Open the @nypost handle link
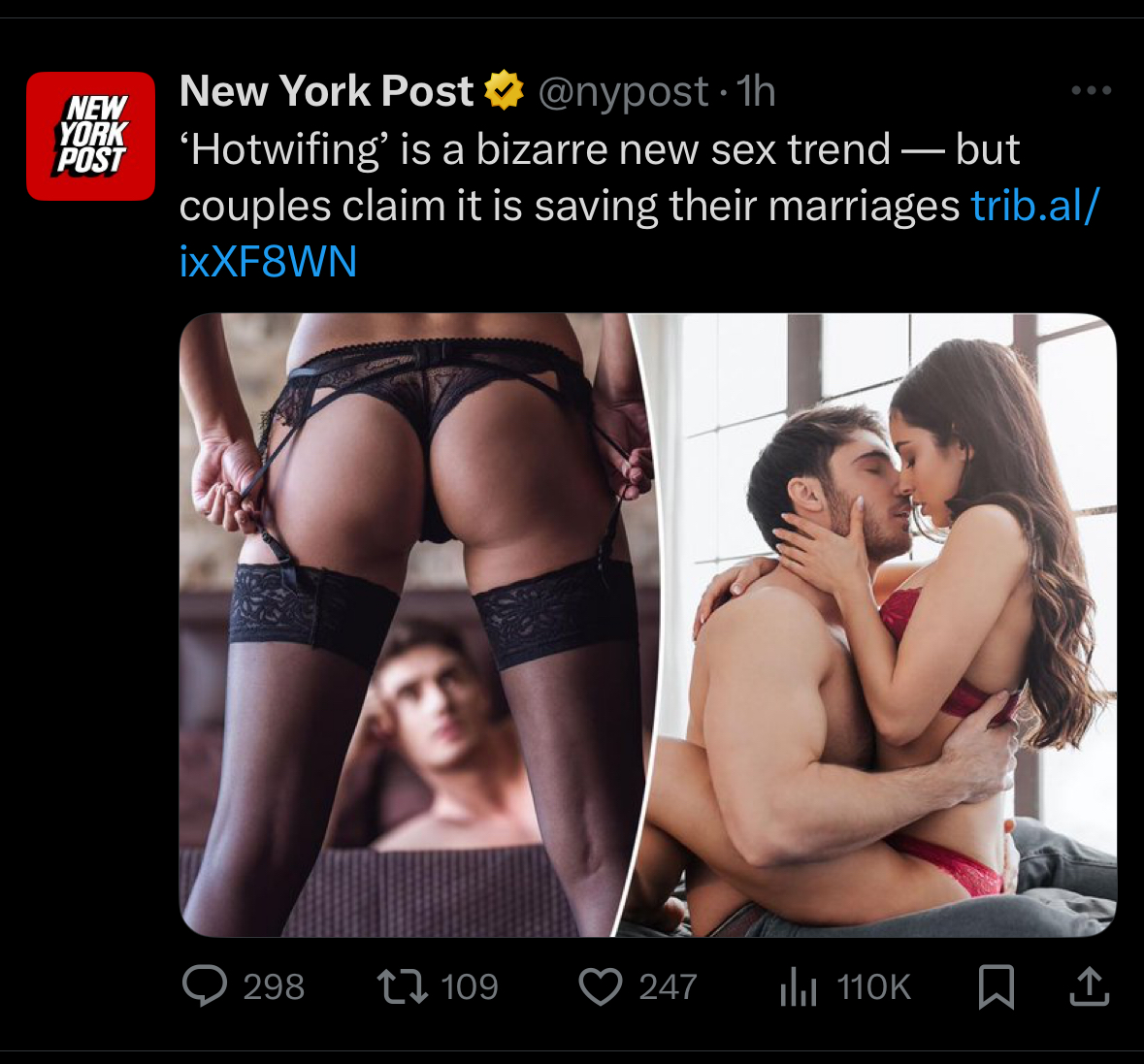This screenshot has height=1064, width=1144. coord(623,92)
